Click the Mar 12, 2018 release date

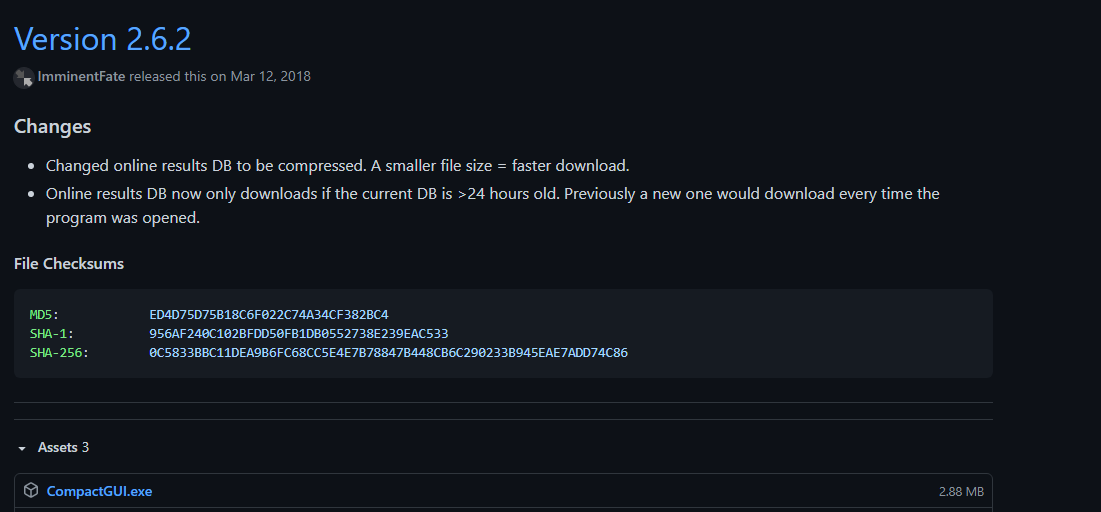coord(270,76)
